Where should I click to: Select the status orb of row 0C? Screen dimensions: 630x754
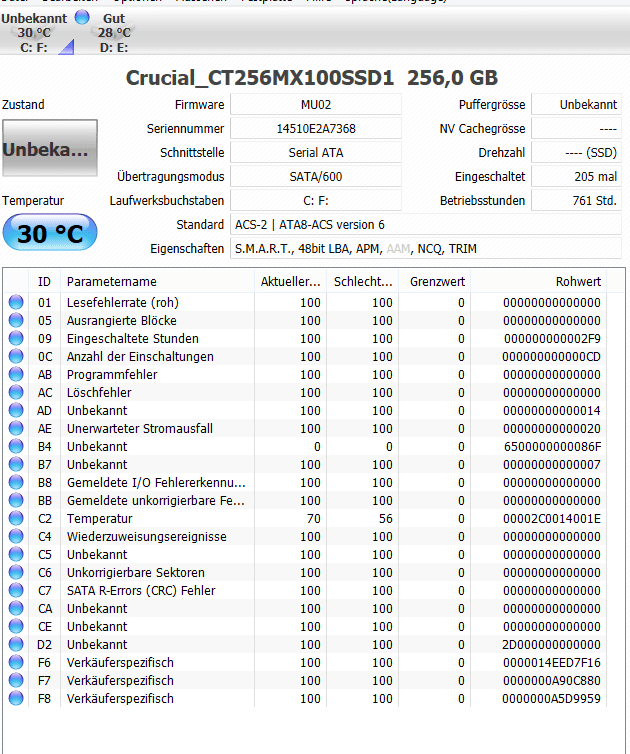pyautogui.click(x=16, y=356)
